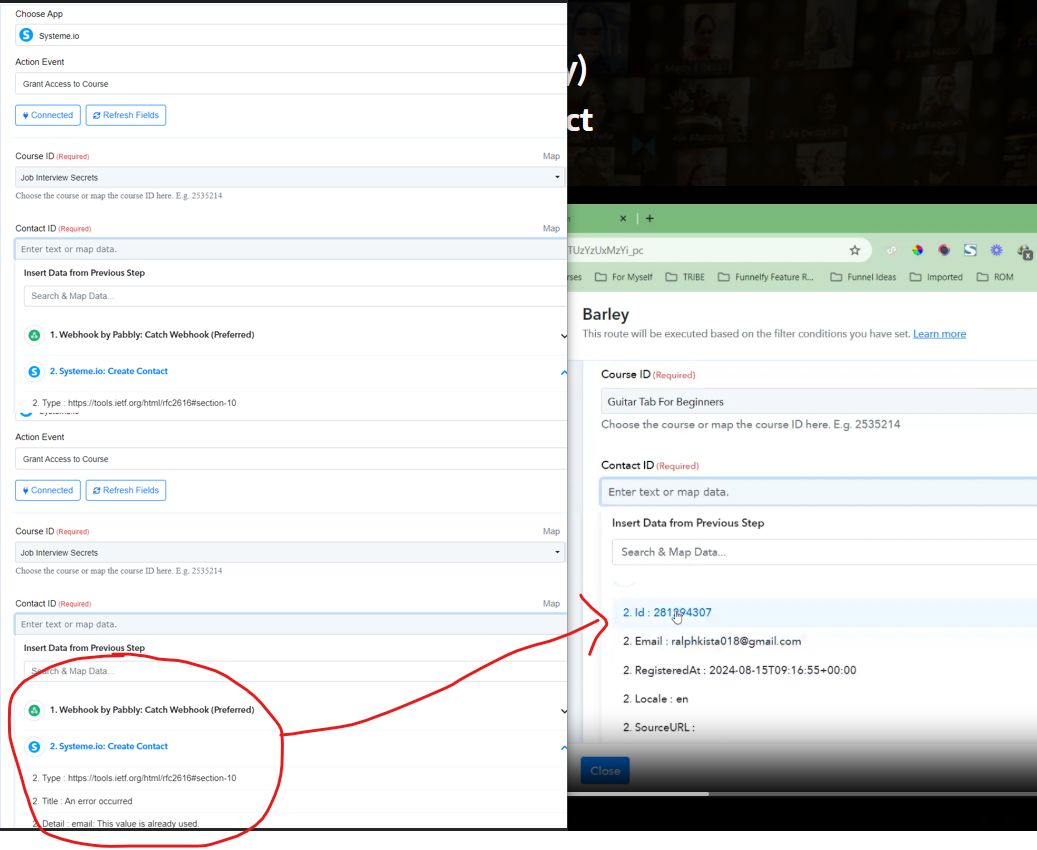
Task: Click lower Refresh Fields button
Action: pos(126,490)
